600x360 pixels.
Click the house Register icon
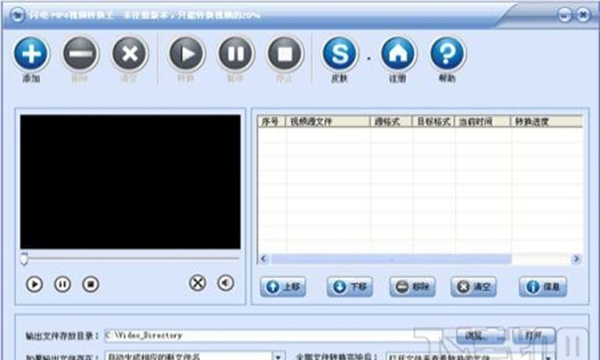(398, 54)
